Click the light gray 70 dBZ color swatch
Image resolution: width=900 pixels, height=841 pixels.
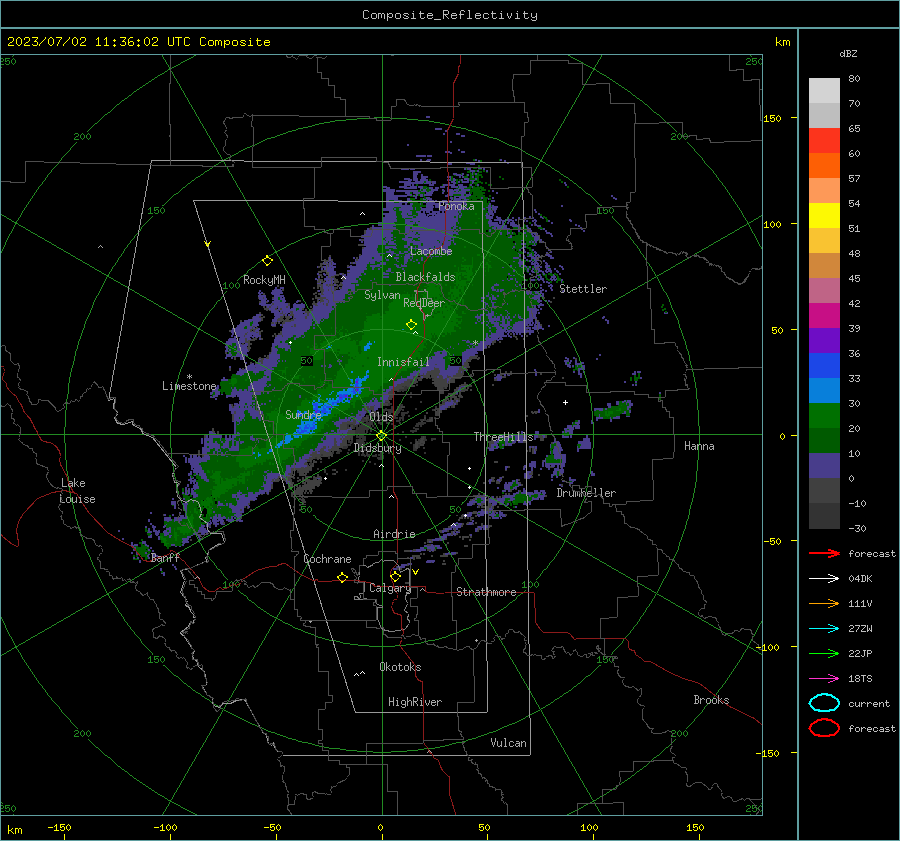coord(824,90)
